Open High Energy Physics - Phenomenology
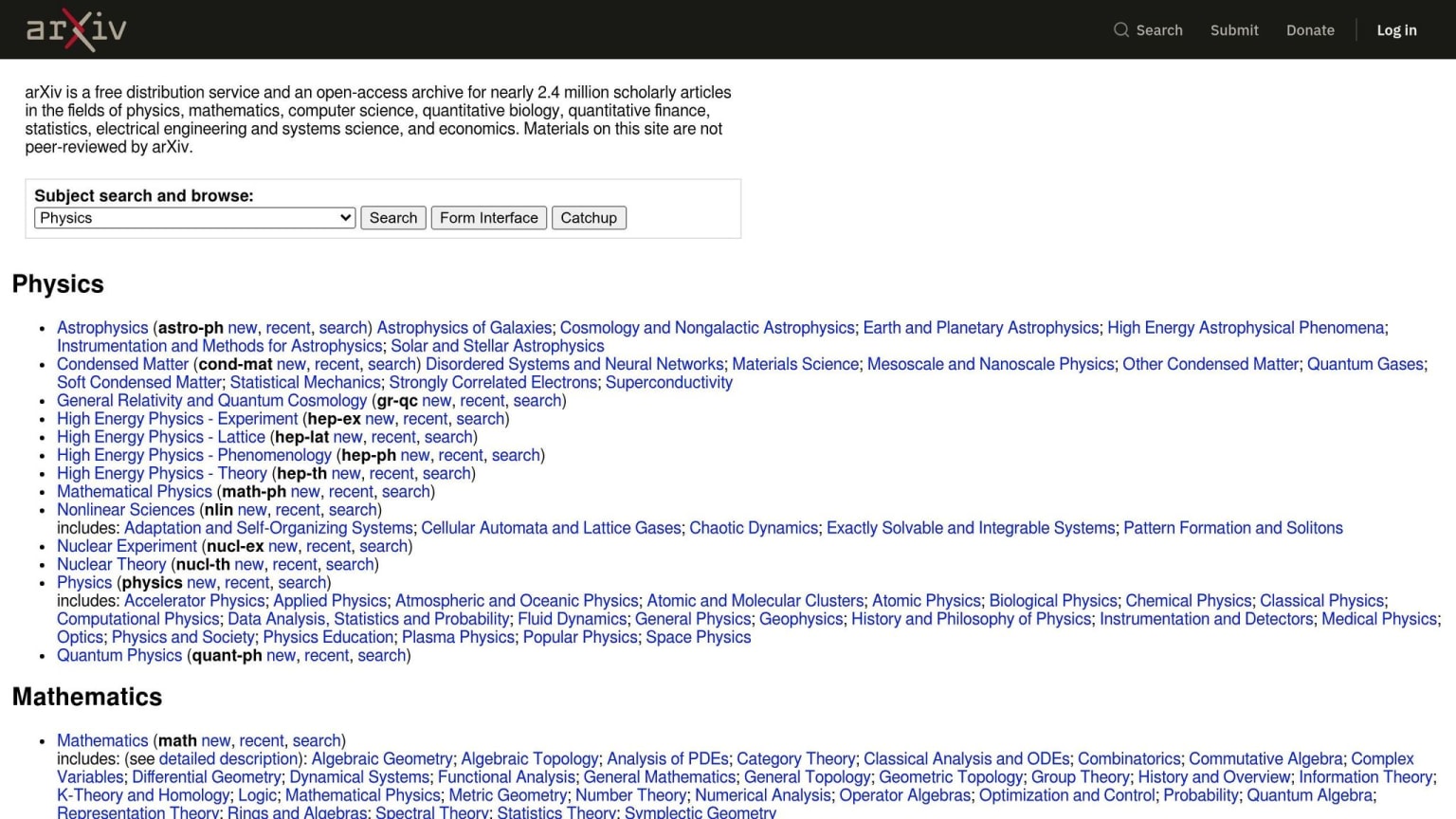Image resolution: width=1456 pixels, height=819 pixels. [194, 455]
